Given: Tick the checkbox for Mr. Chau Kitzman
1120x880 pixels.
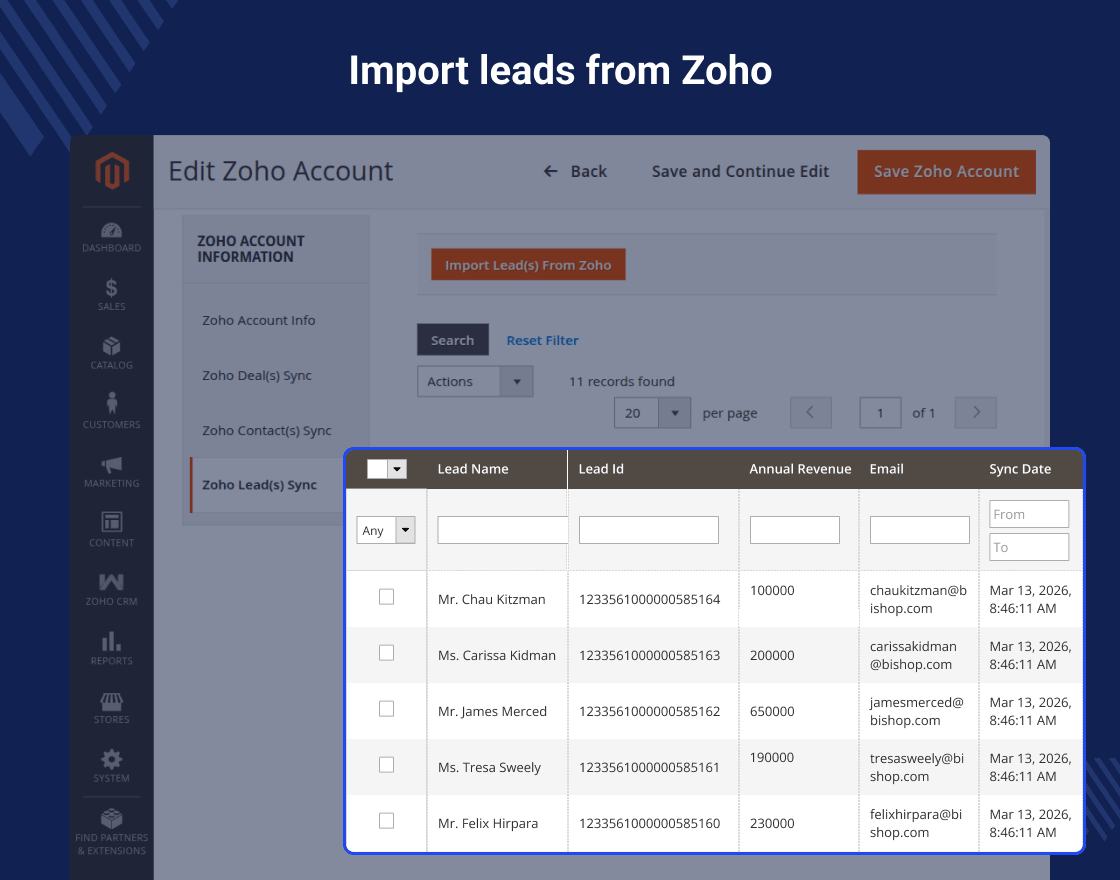Looking at the screenshot, I should tap(386, 596).
